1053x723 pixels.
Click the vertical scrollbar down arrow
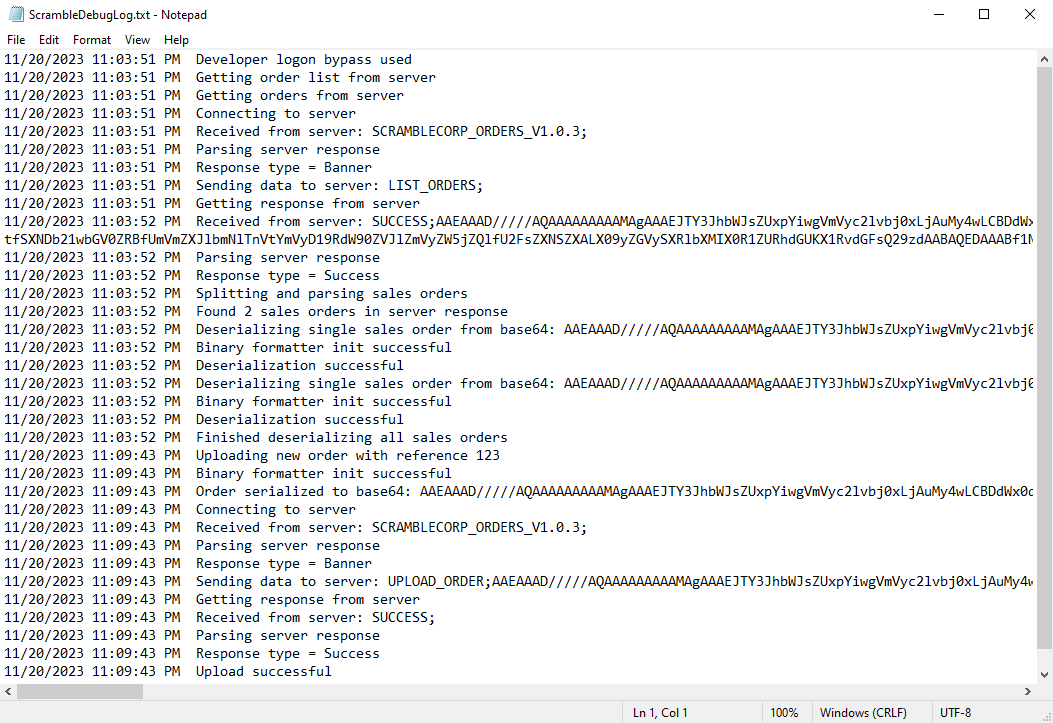click(1044, 675)
